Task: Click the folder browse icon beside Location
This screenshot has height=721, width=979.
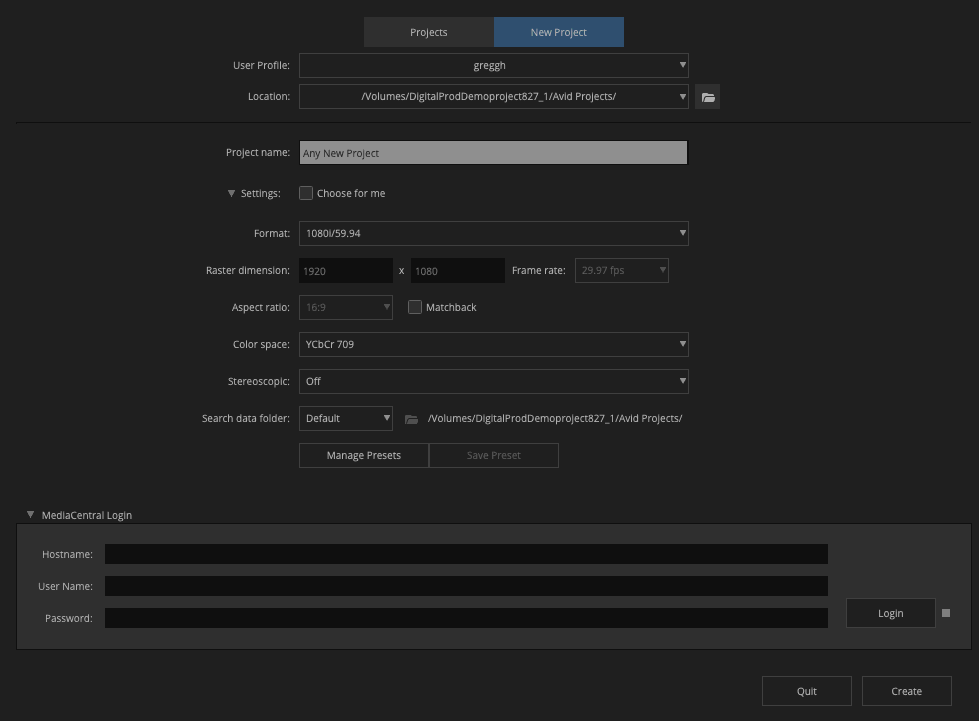Action: [708, 97]
